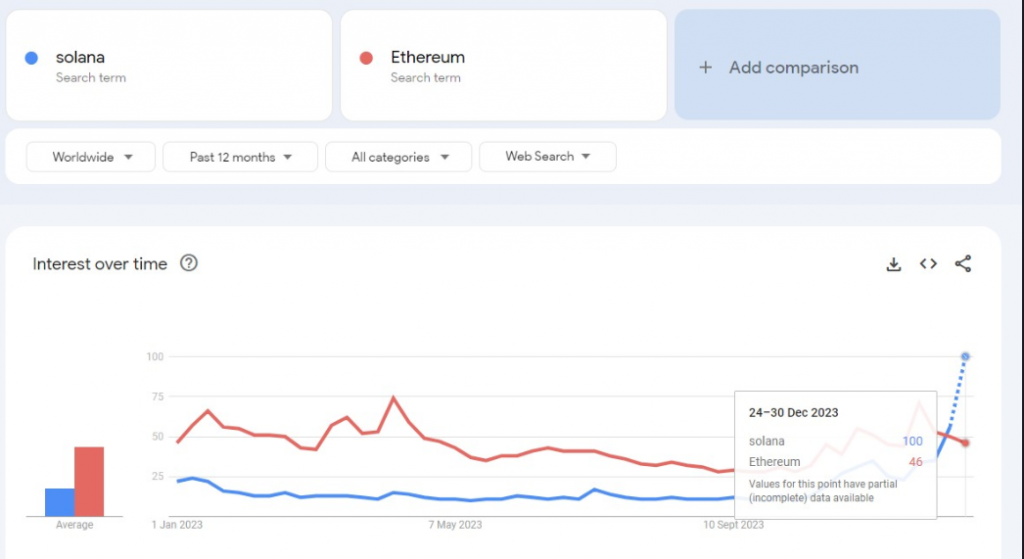The image size is (1024, 559).
Task: Click the plus icon in Add comparison
Action: pyautogui.click(x=705, y=67)
